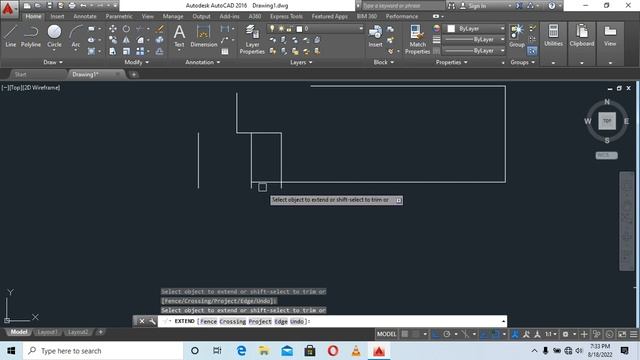Select the Line drawing tool
Image resolution: width=640 pixels, height=360 pixels.
tap(11, 36)
